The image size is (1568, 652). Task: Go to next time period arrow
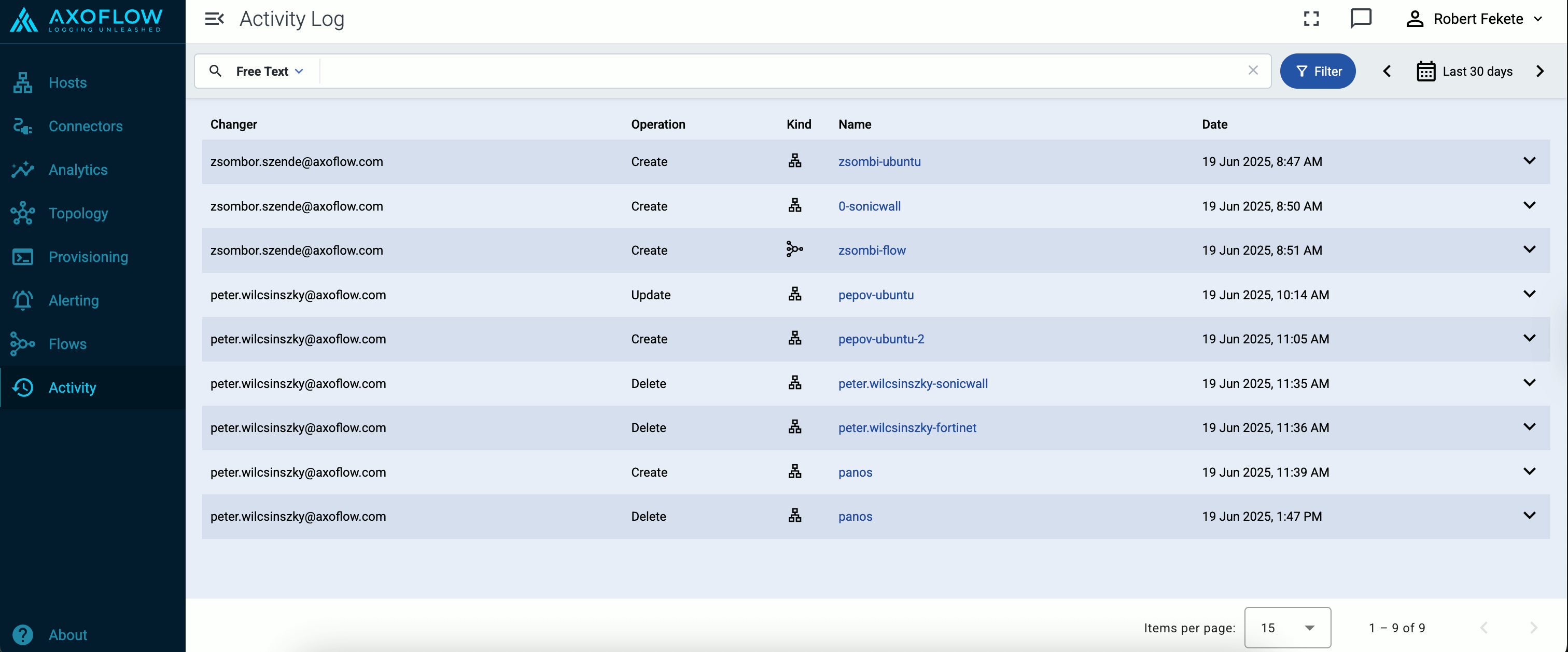[x=1540, y=71]
